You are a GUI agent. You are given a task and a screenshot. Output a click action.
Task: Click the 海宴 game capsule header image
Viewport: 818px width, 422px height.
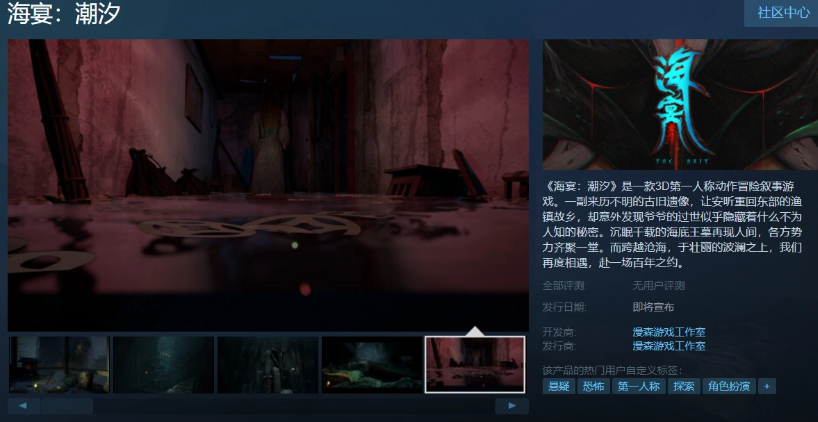pos(680,104)
